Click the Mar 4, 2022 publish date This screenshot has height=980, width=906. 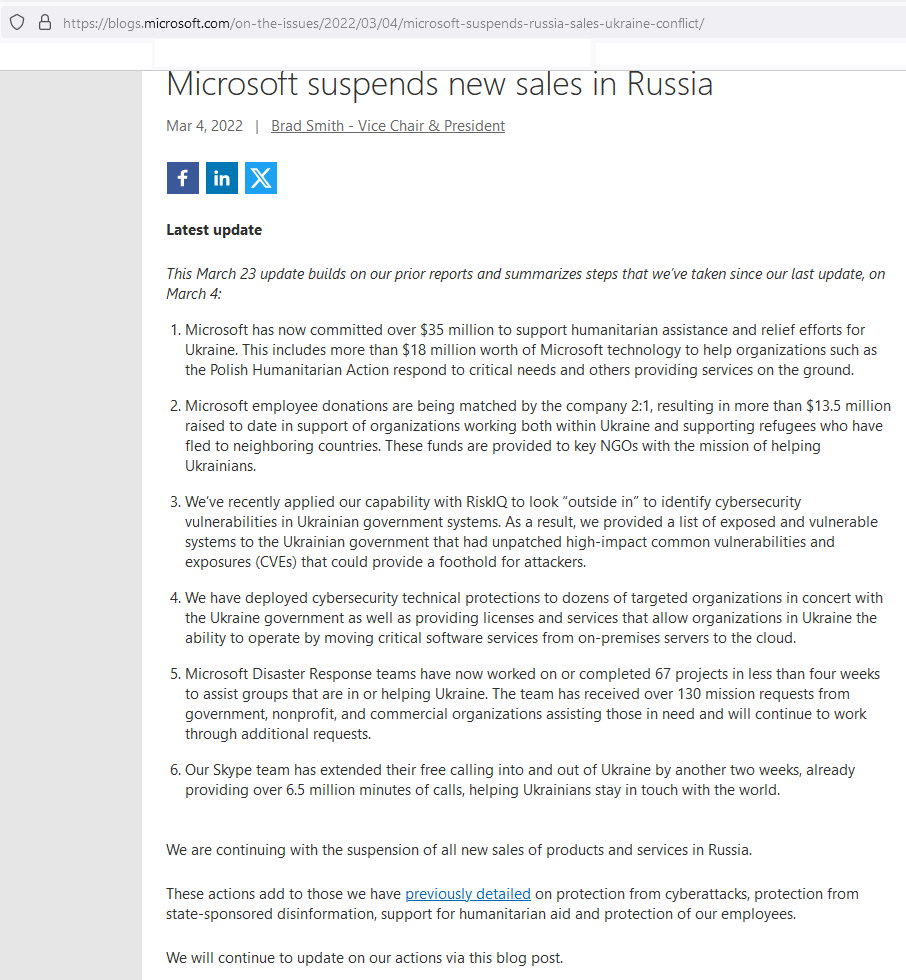204,126
